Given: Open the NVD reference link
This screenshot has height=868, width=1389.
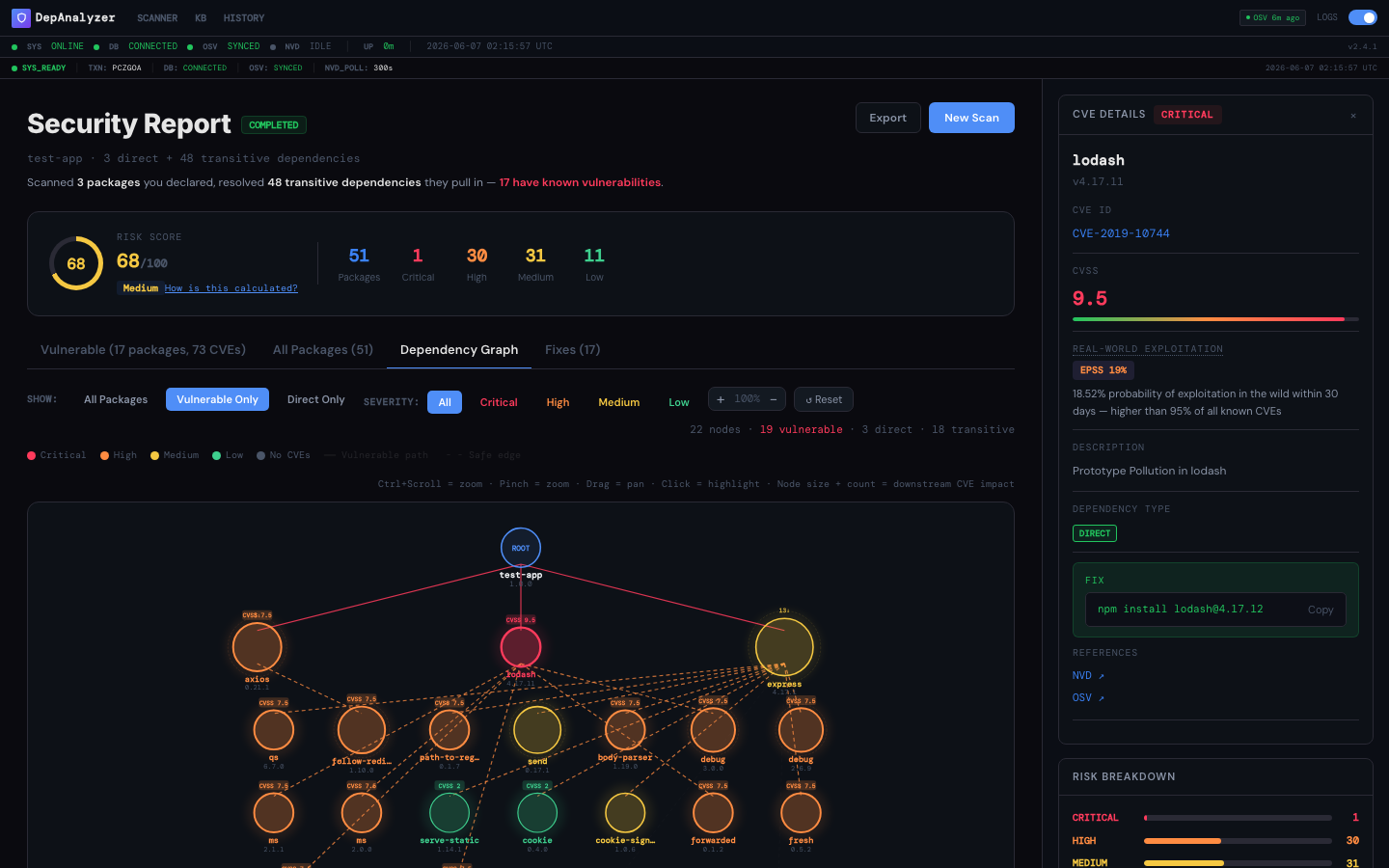Looking at the screenshot, I should click(x=1088, y=676).
